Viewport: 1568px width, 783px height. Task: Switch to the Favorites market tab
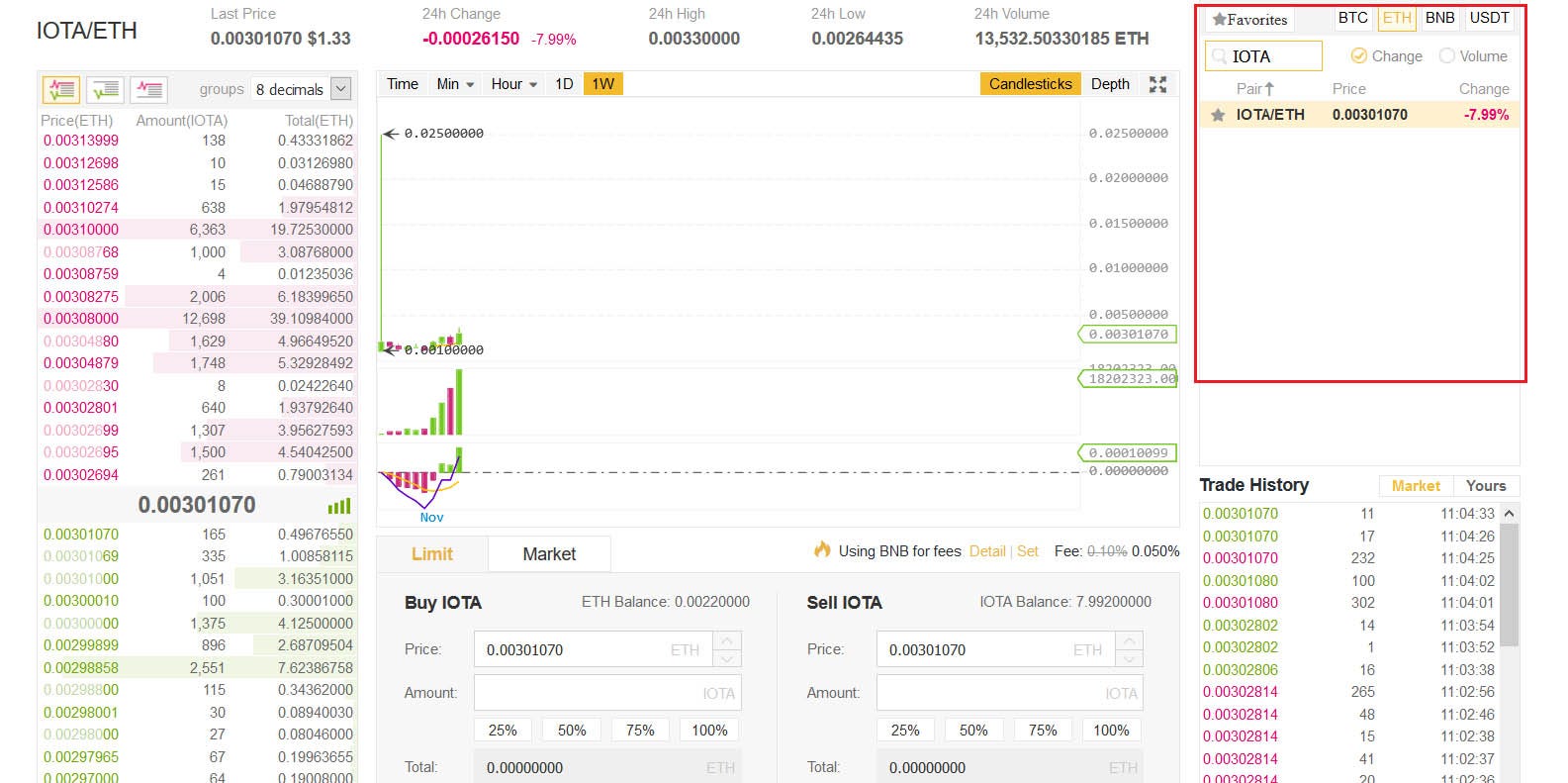[1249, 19]
